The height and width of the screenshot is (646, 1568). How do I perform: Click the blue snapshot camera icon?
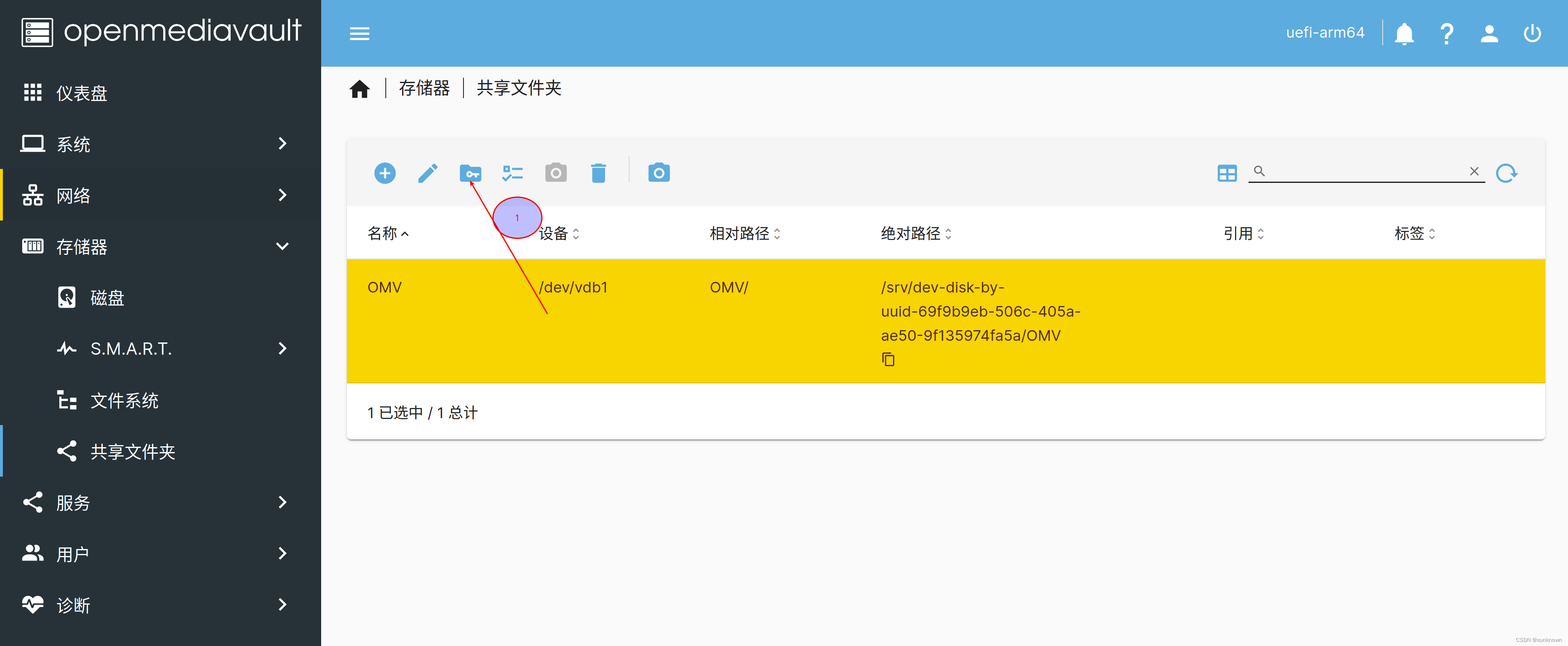659,173
